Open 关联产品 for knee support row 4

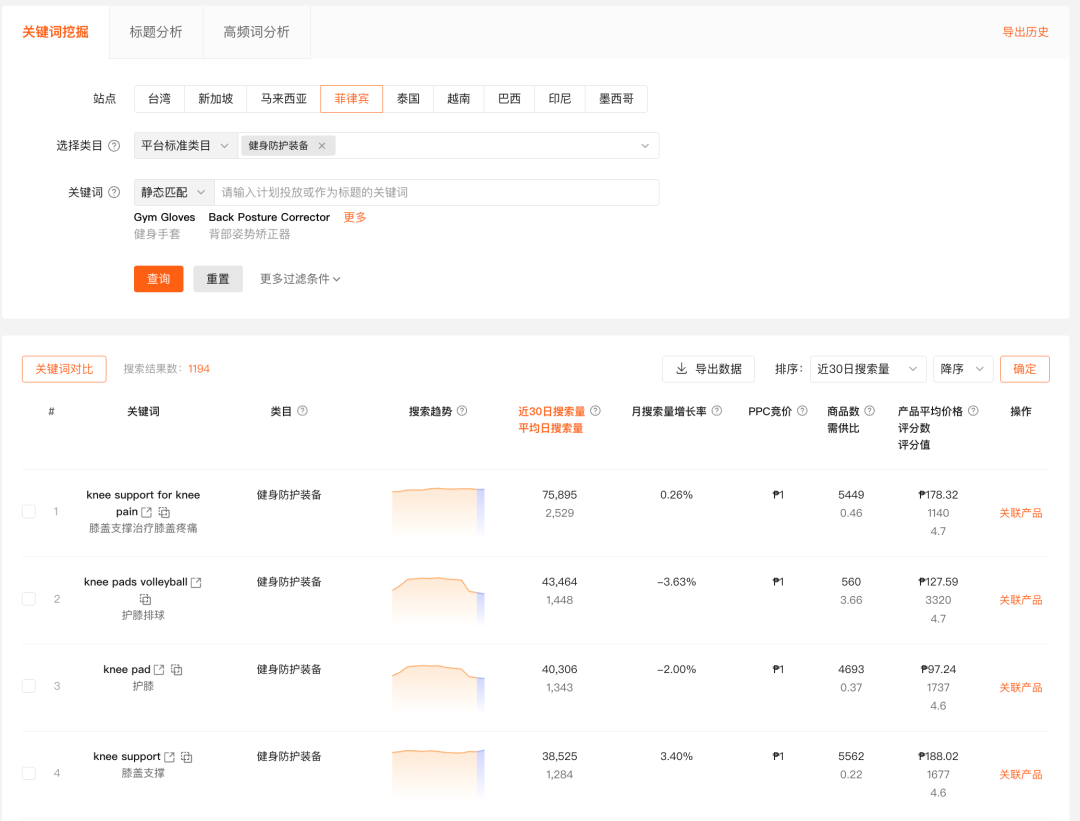click(1020, 774)
